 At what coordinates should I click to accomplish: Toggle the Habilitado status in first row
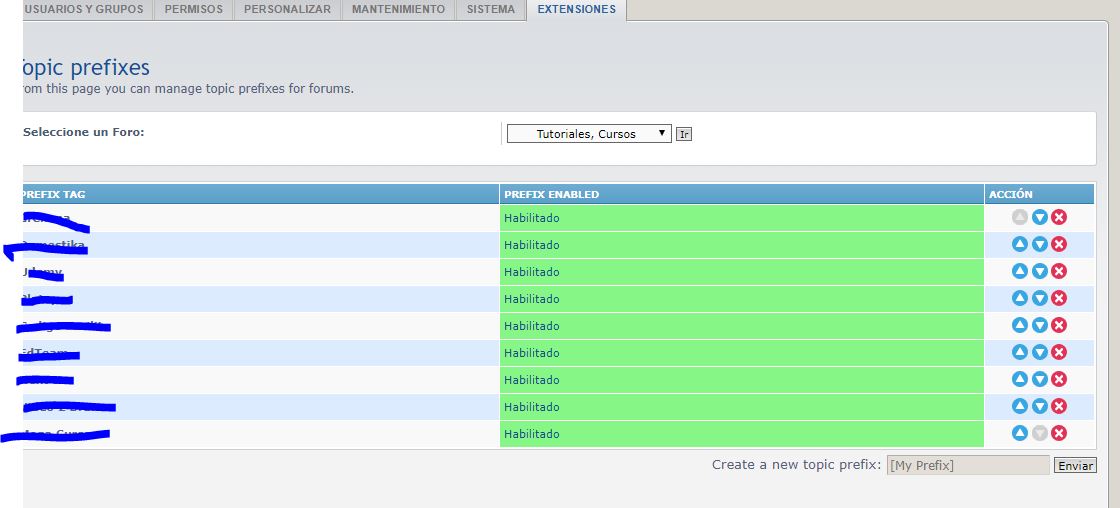point(532,218)
